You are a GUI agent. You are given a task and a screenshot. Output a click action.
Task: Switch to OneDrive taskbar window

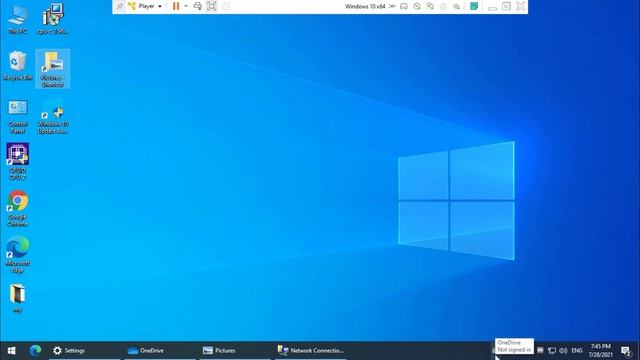160,350
